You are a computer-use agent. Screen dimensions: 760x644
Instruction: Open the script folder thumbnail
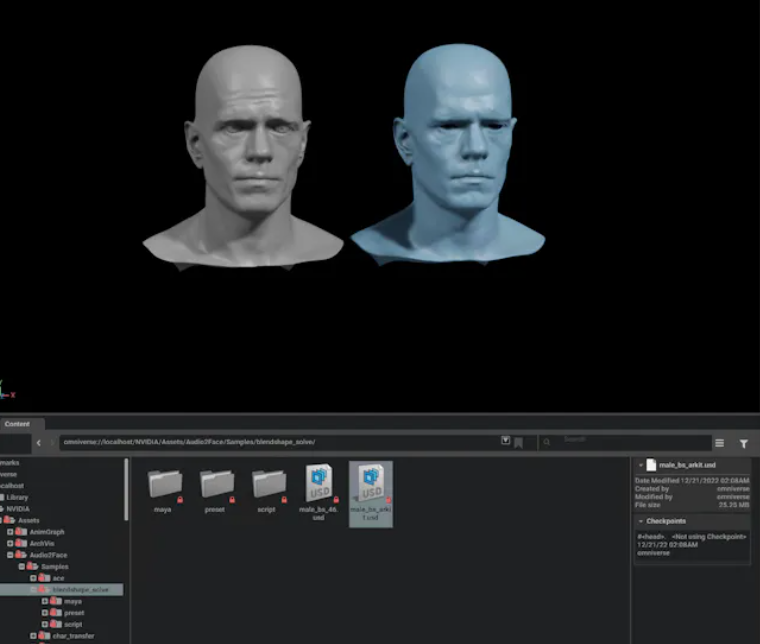click(x=269, y=483)
